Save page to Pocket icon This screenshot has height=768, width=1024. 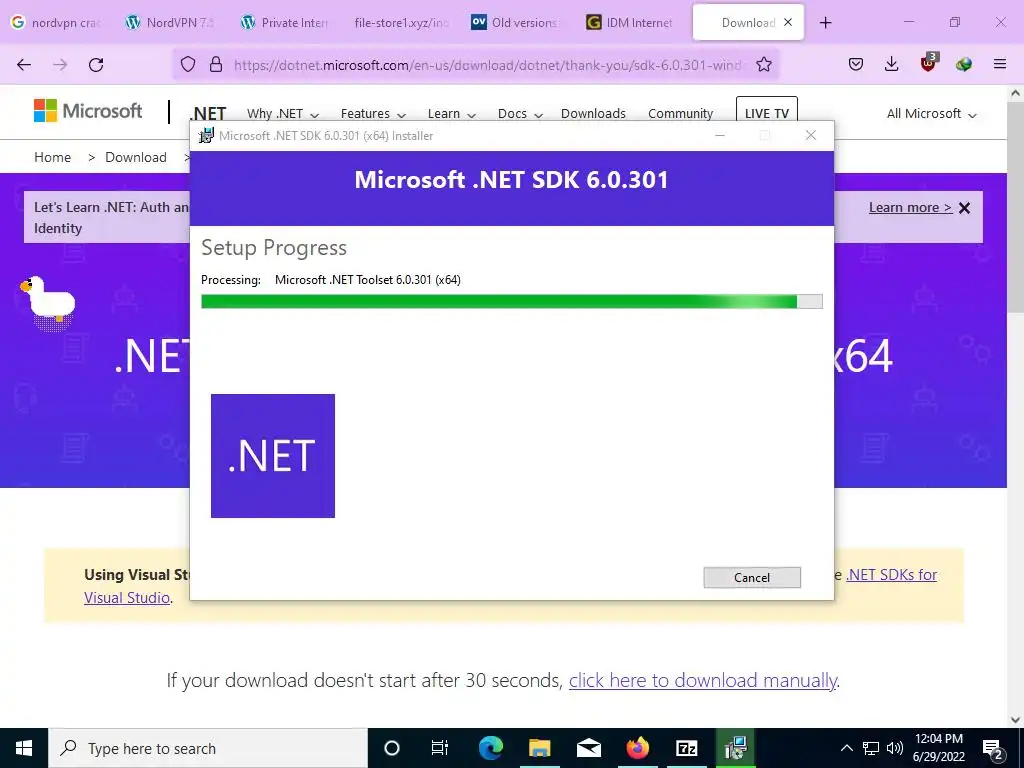pyautogui.click(x=856, y=64)
